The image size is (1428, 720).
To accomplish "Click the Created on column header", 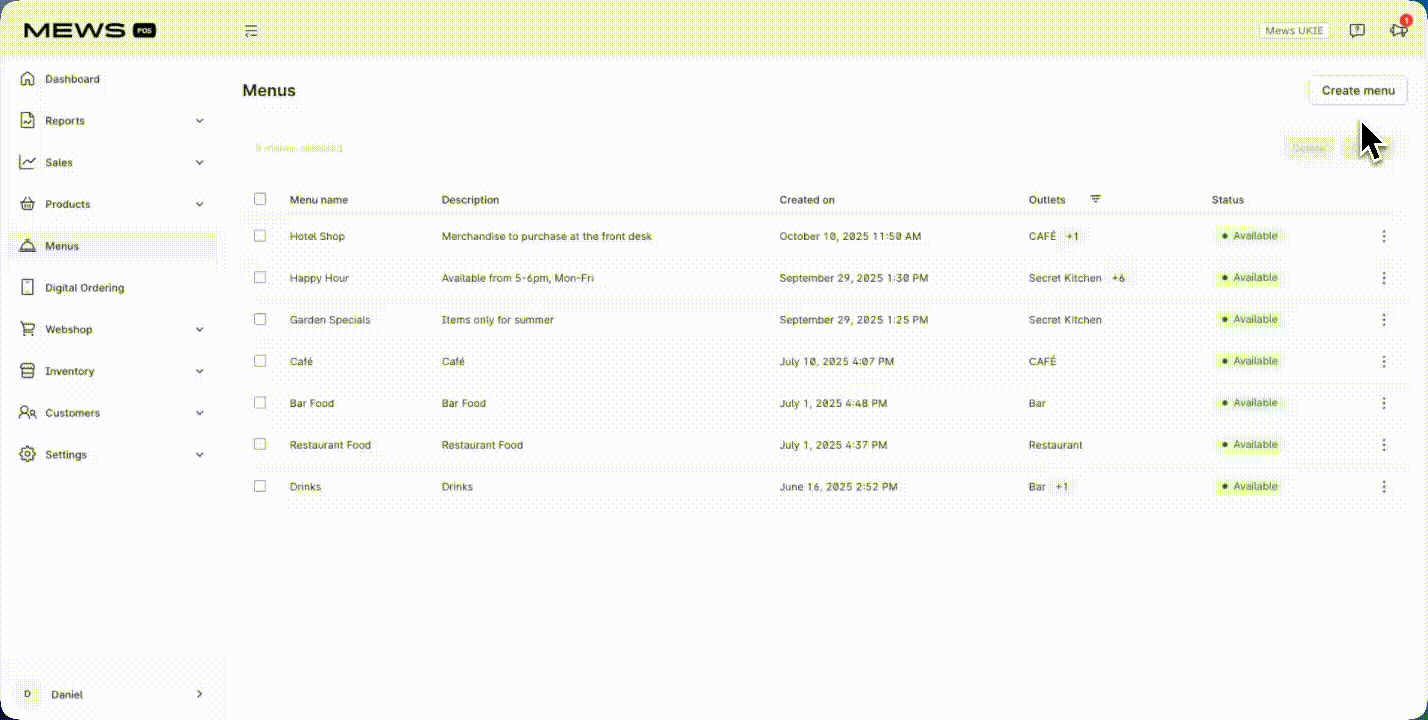I will [x=807, y=200].
